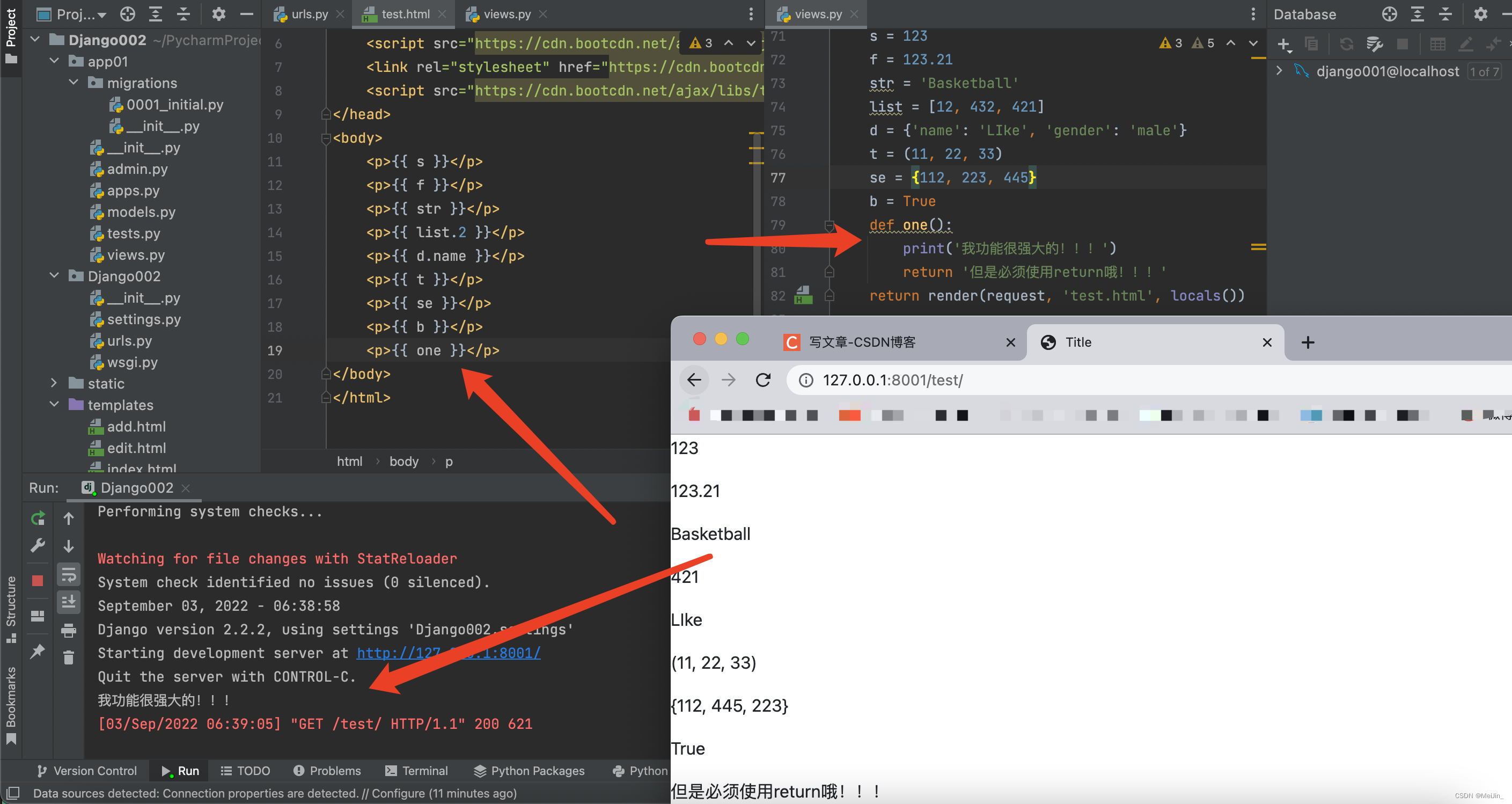The image size is (1512, 804).
Task: Click the rerun Django002 icon
Action: coord(38,518)
